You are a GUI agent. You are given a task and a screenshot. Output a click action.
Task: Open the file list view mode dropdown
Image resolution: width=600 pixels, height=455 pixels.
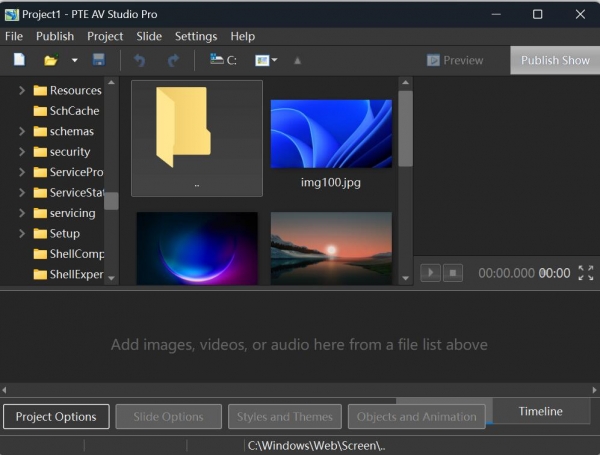pyautogui.click(x=266, y=60)
